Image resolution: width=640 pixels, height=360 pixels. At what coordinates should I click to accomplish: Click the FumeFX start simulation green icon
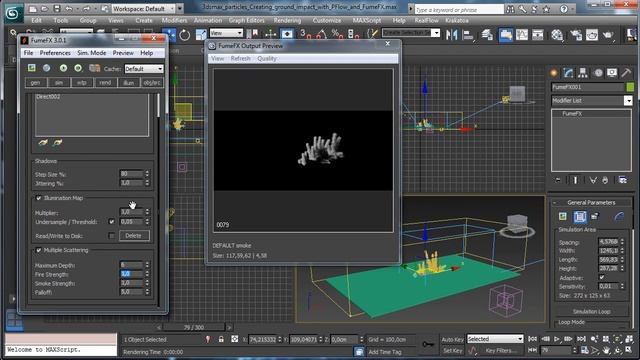pyautogui.click(x=63, y=68)
